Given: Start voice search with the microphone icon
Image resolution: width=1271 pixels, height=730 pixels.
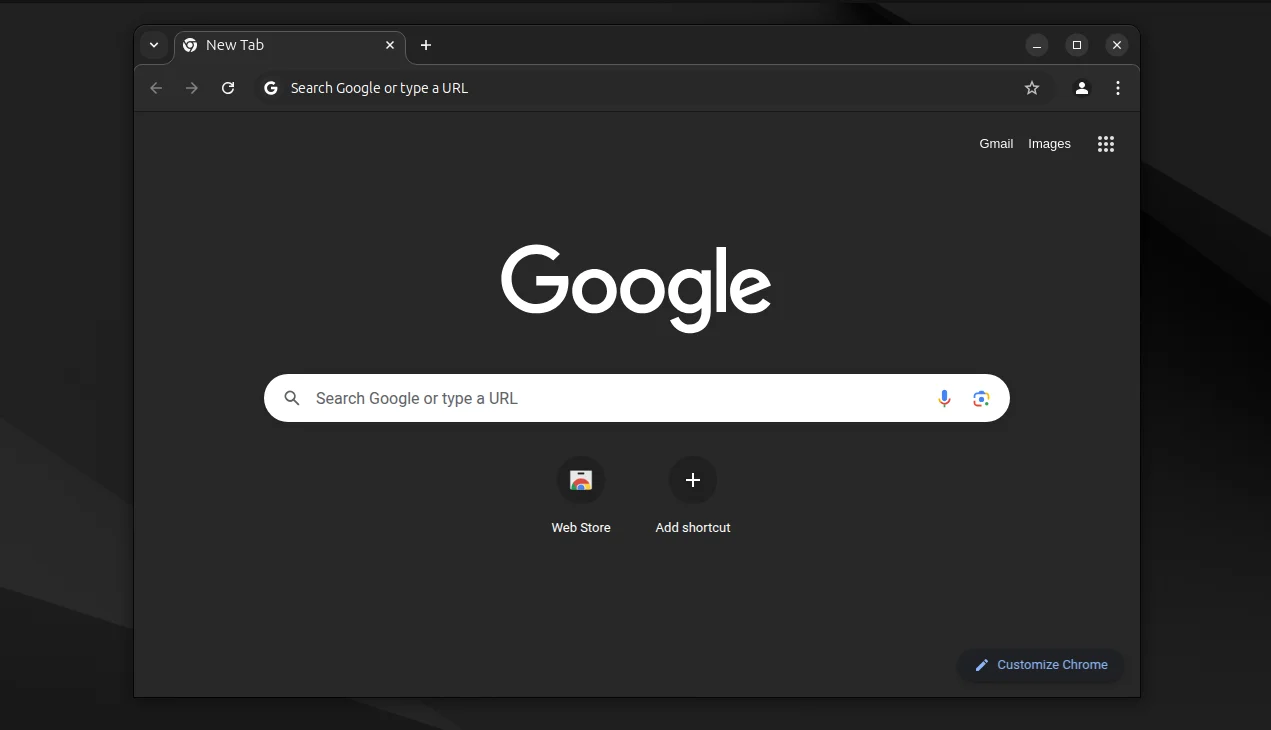Looking at the screenshot, I should point(944,398).
